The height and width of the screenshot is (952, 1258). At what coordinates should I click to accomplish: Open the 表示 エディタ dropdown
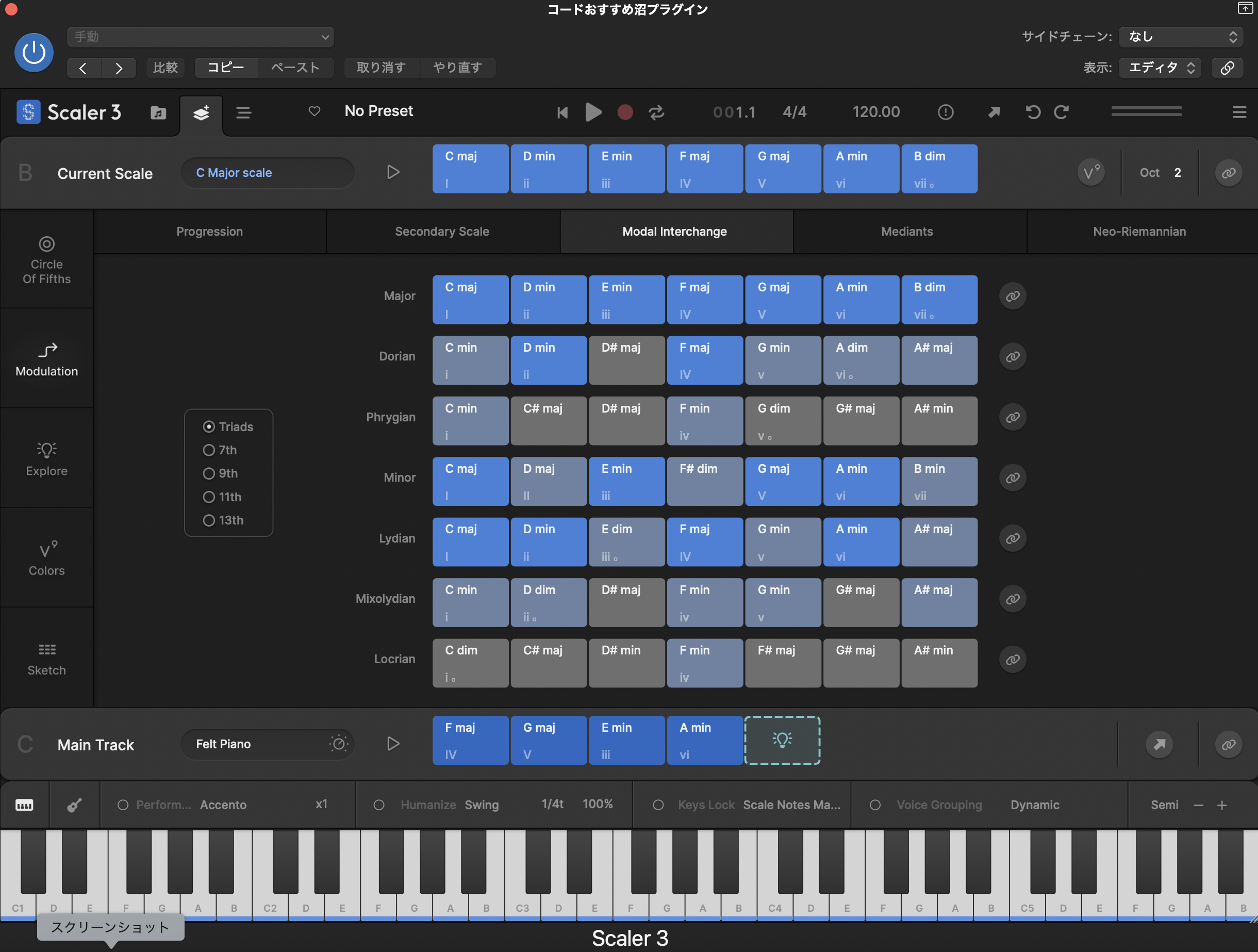point(1160,68)
